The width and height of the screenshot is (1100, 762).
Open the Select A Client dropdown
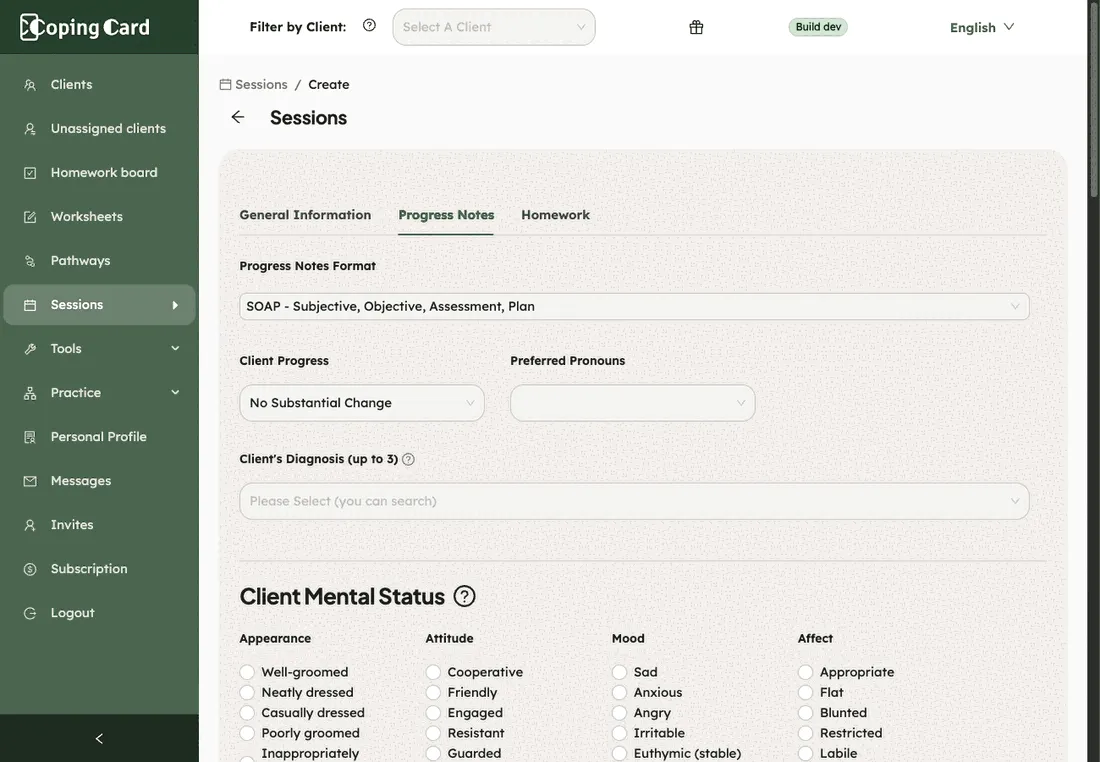pos(494,27)
